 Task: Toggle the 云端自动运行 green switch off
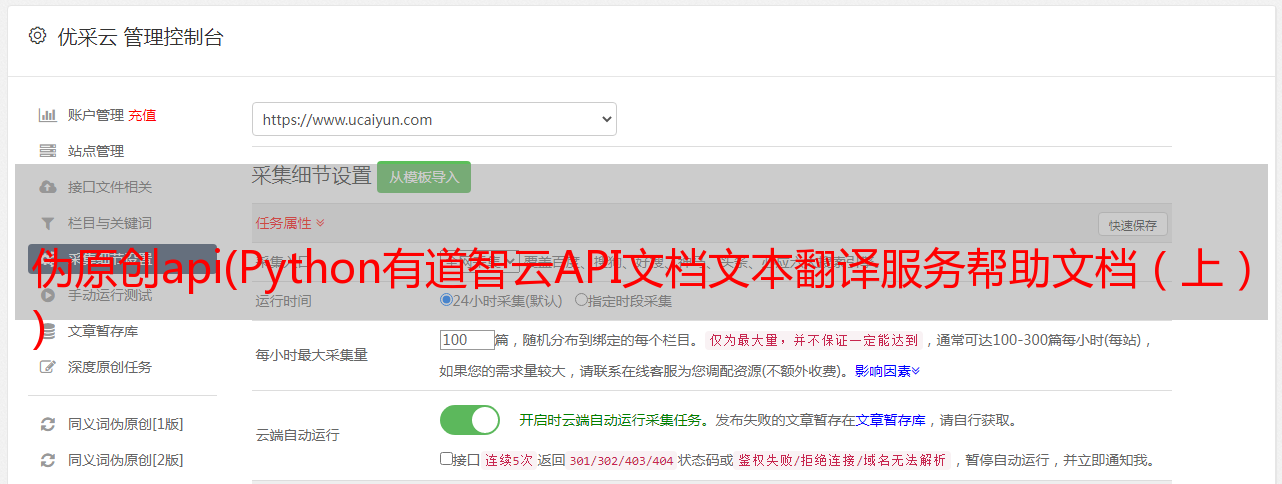pos(470,420)
